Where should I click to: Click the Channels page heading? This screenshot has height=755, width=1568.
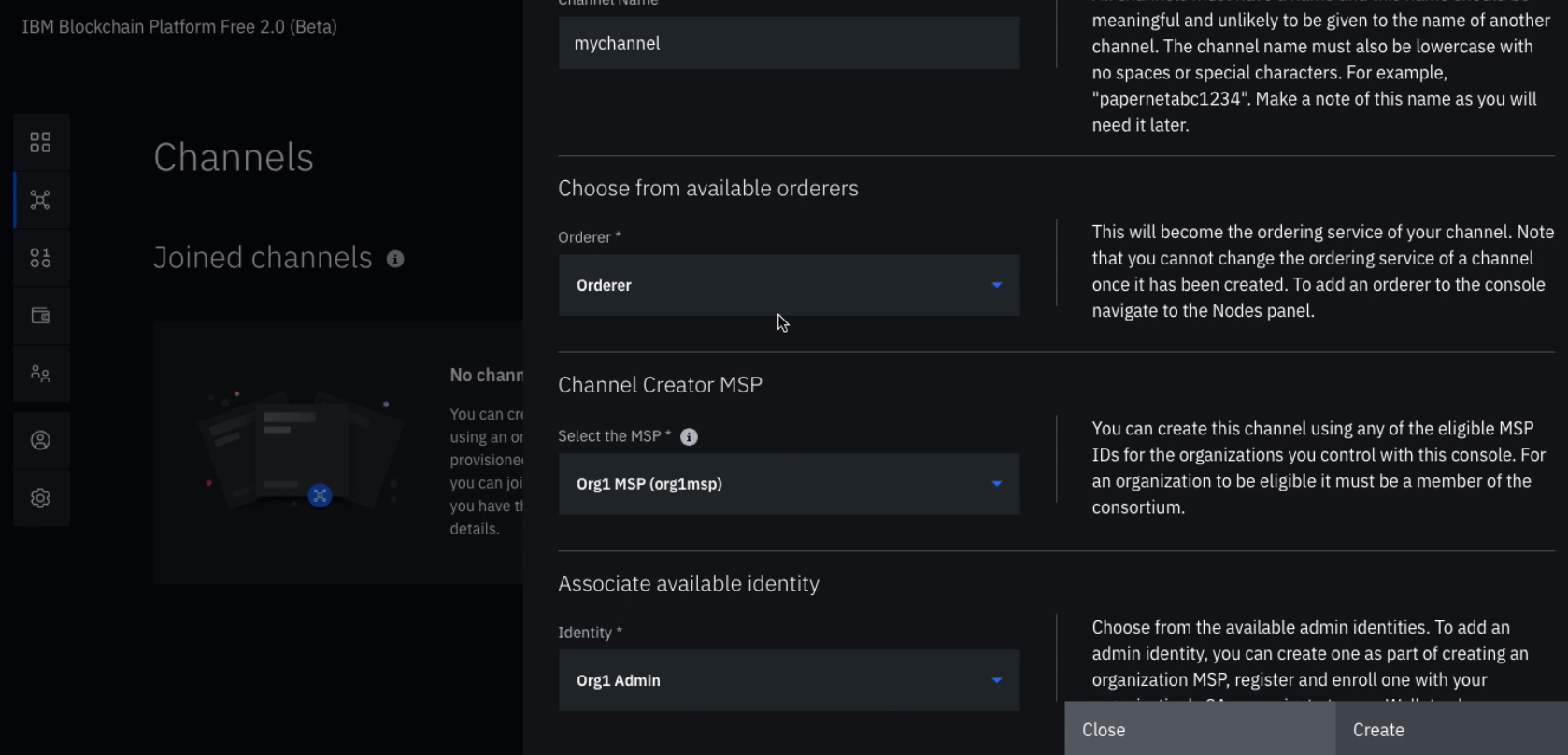coord(234,158)
